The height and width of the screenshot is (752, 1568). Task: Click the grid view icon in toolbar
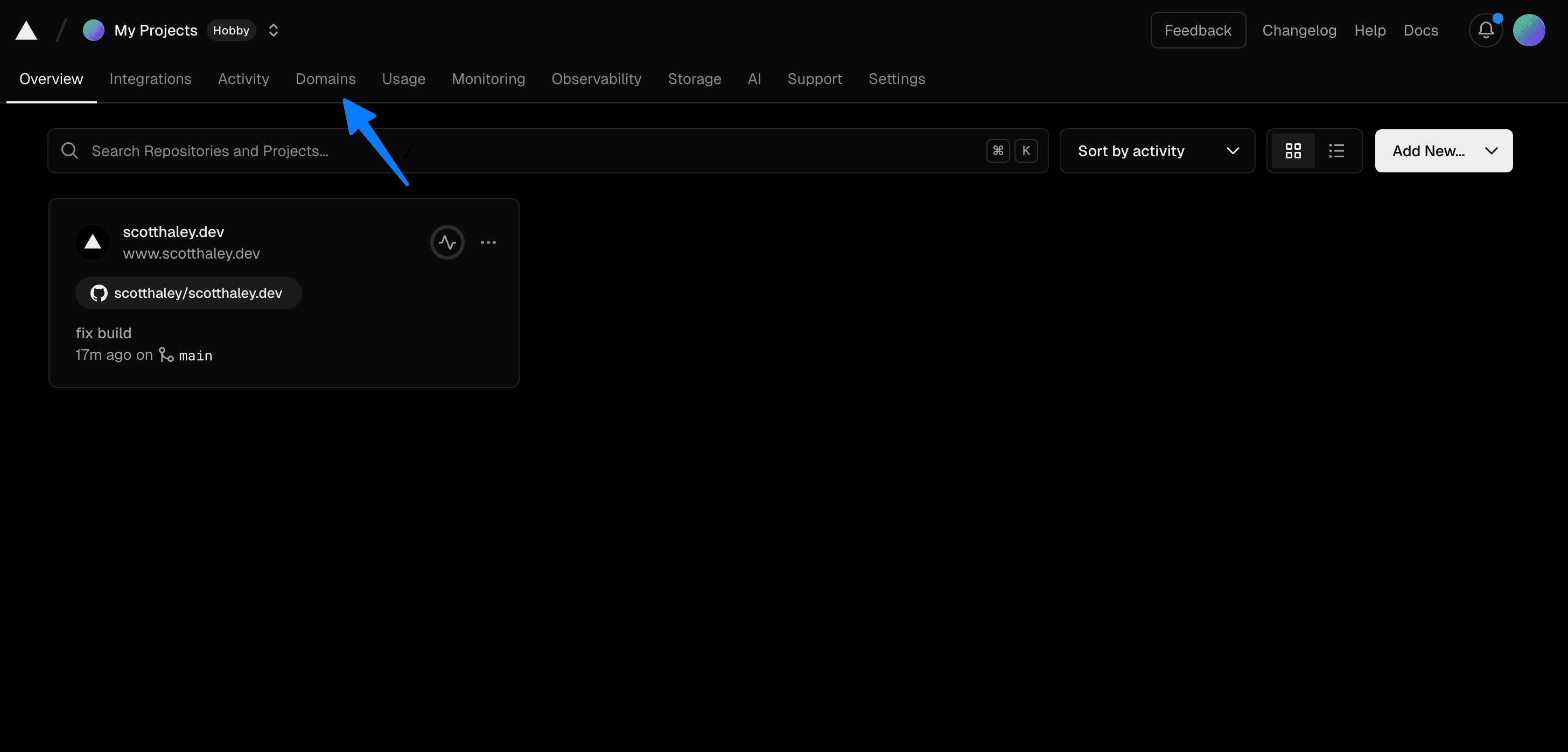click(1292, 150)
